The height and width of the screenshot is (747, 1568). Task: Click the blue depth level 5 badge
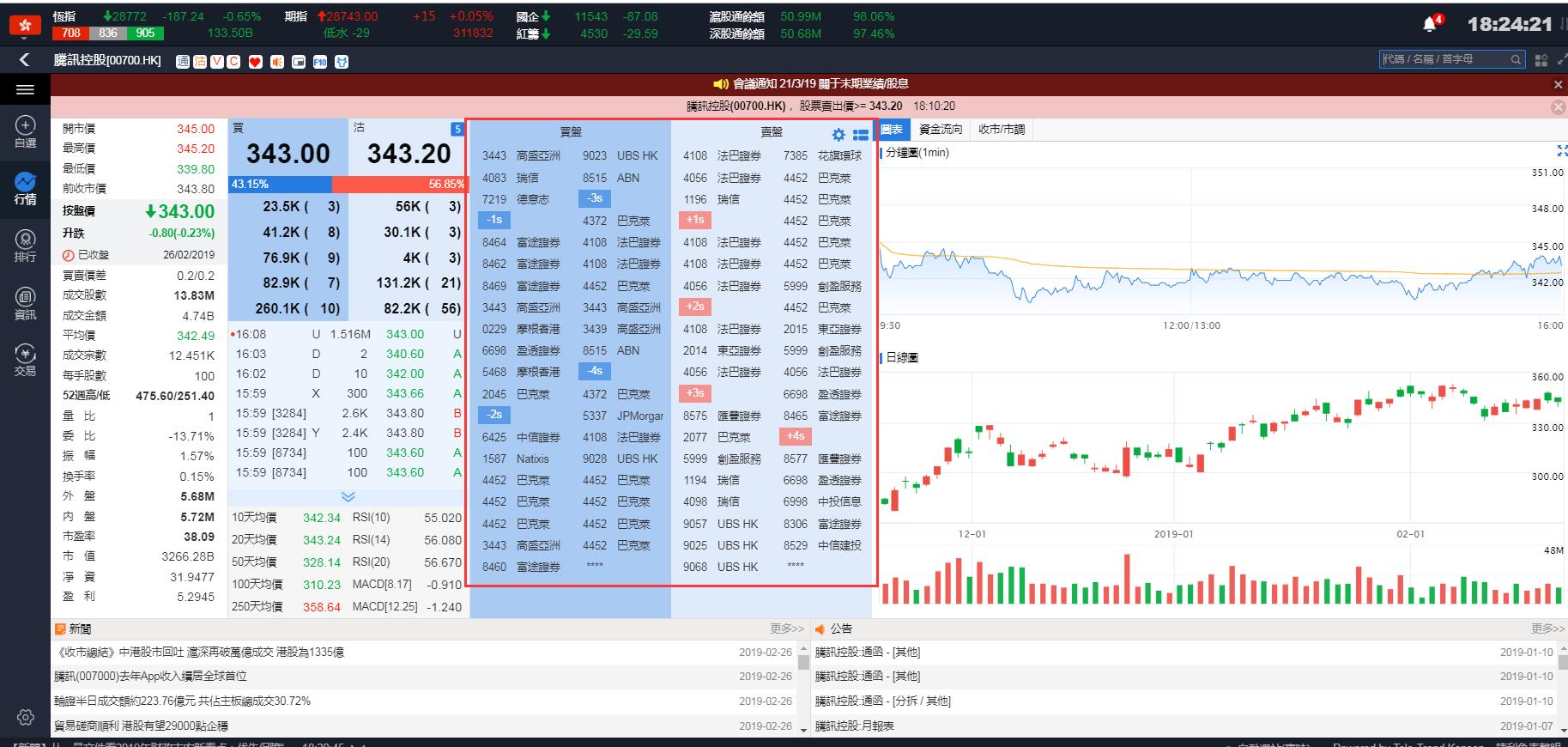click(x=457, y=129)
